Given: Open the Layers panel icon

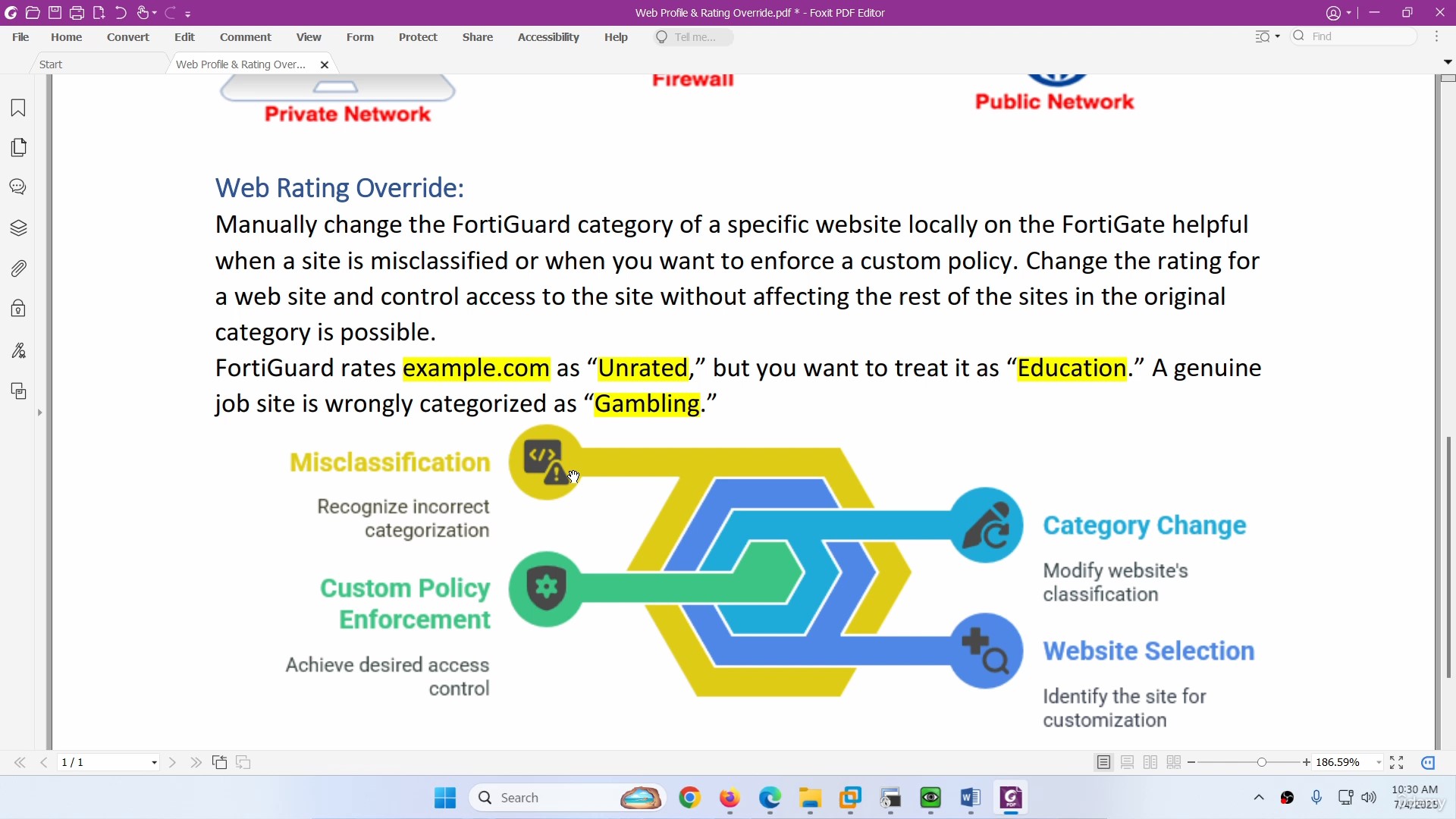Looking at the screenshot, I should tap(18, 227).
